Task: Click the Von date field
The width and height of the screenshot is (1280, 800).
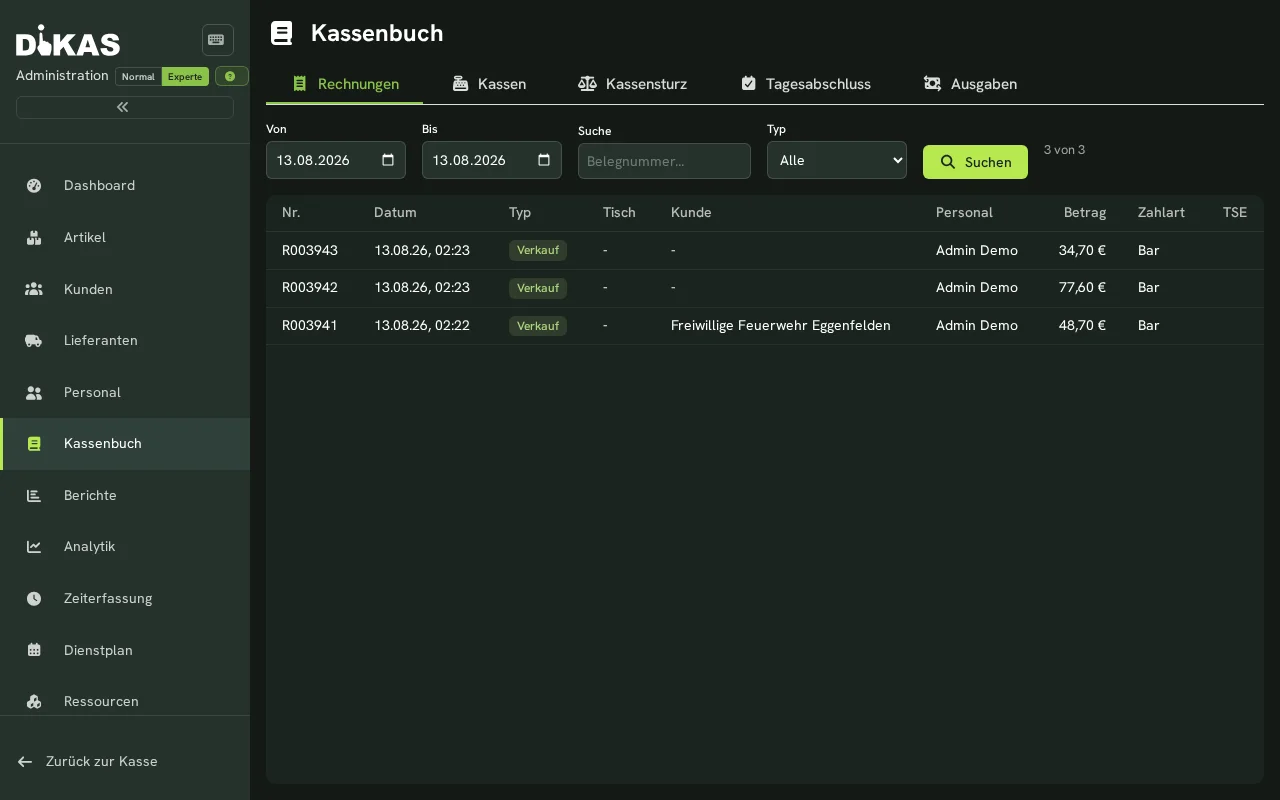Action: pos(336,160)
